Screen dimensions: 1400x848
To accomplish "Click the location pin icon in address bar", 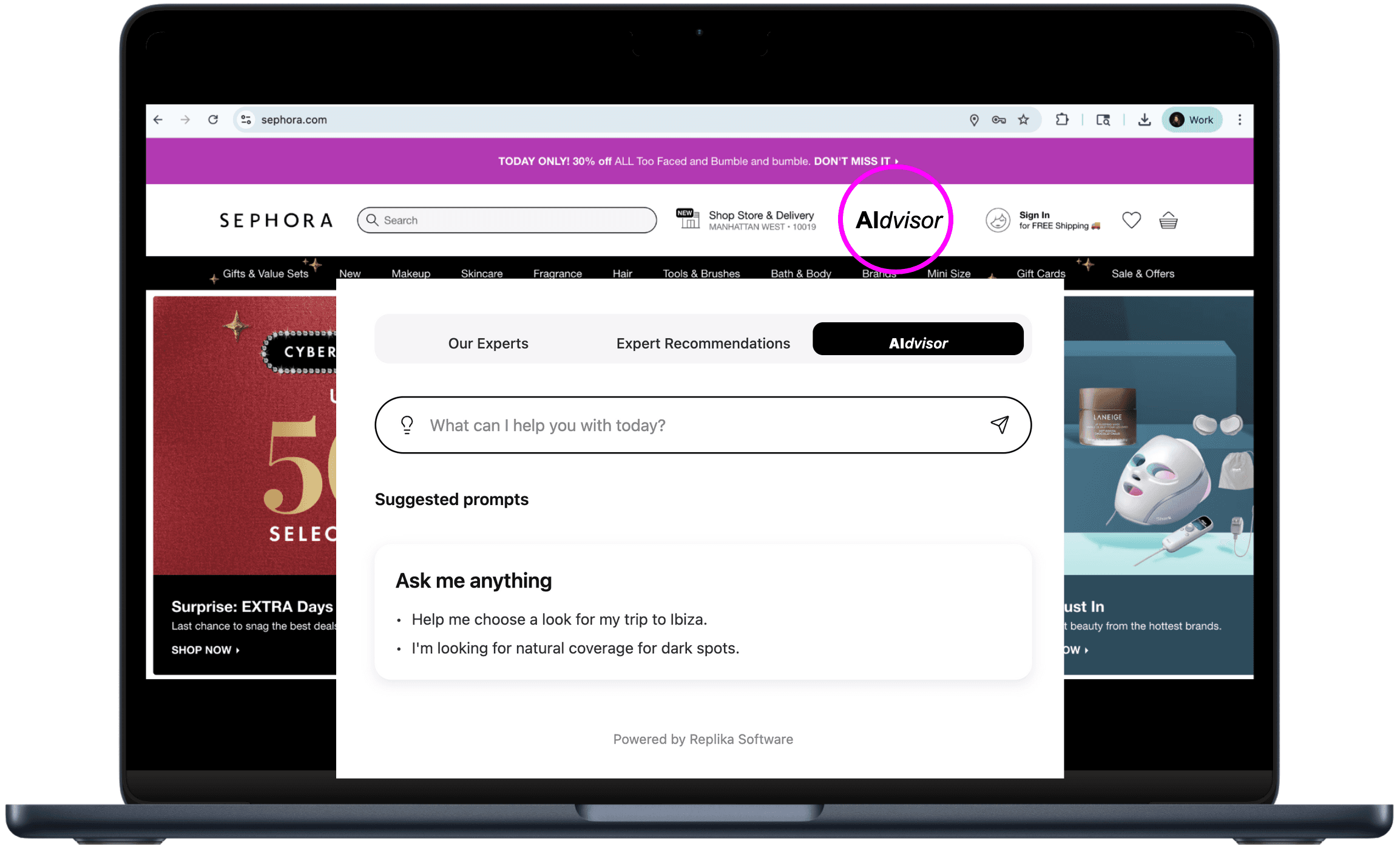I will tap(974, 120).
